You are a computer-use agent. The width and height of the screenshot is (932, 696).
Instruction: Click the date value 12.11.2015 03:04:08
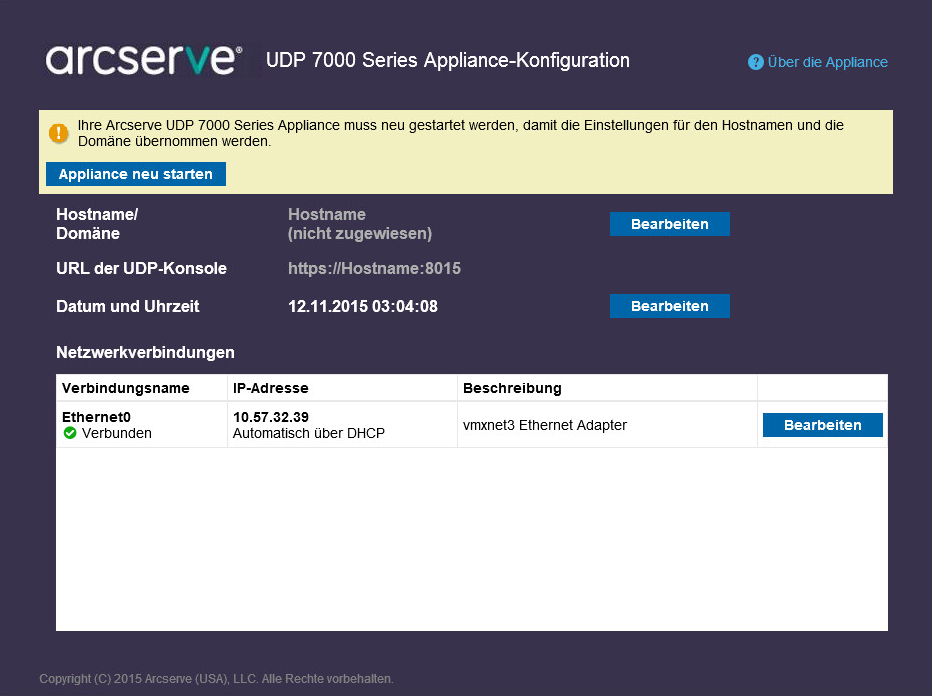click(363, 306)
